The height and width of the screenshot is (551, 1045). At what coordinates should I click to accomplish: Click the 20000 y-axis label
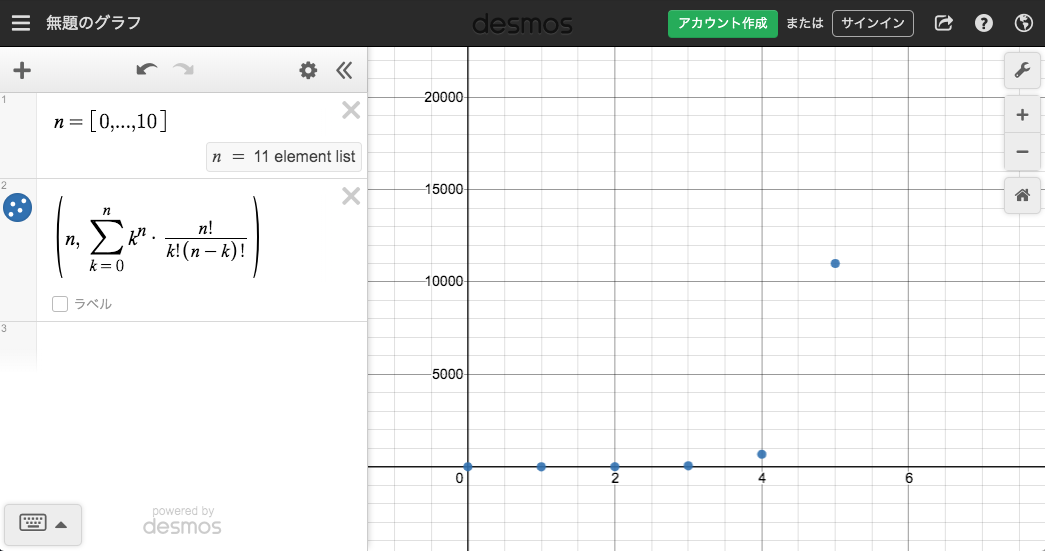443,97
